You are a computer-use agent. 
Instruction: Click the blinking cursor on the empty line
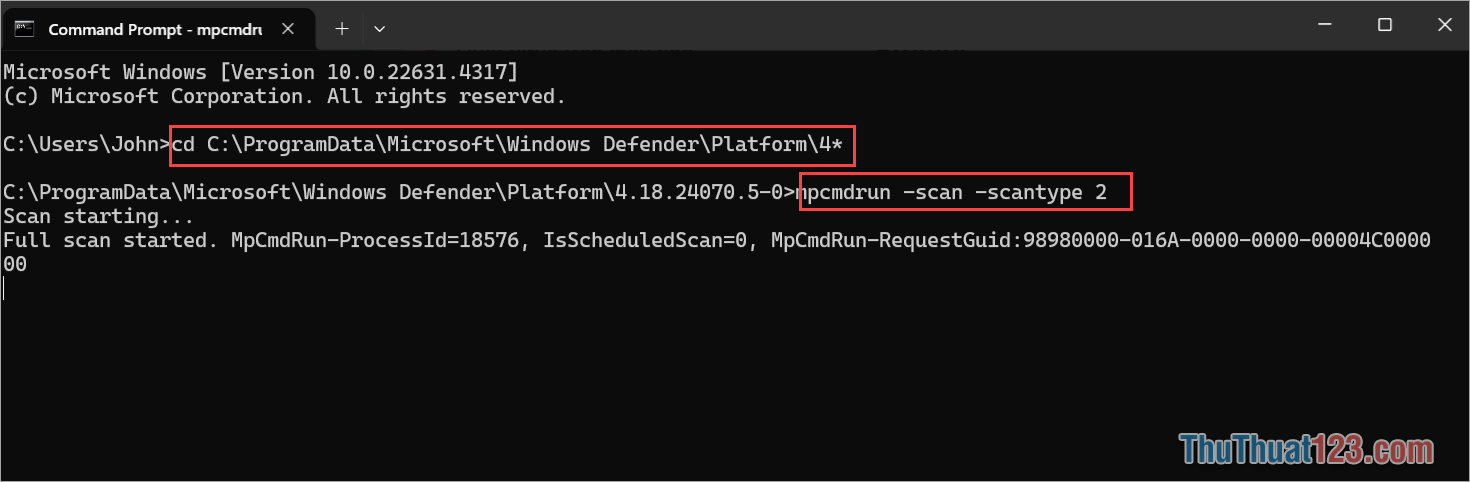pyautogui.click(x=4, y=288)
